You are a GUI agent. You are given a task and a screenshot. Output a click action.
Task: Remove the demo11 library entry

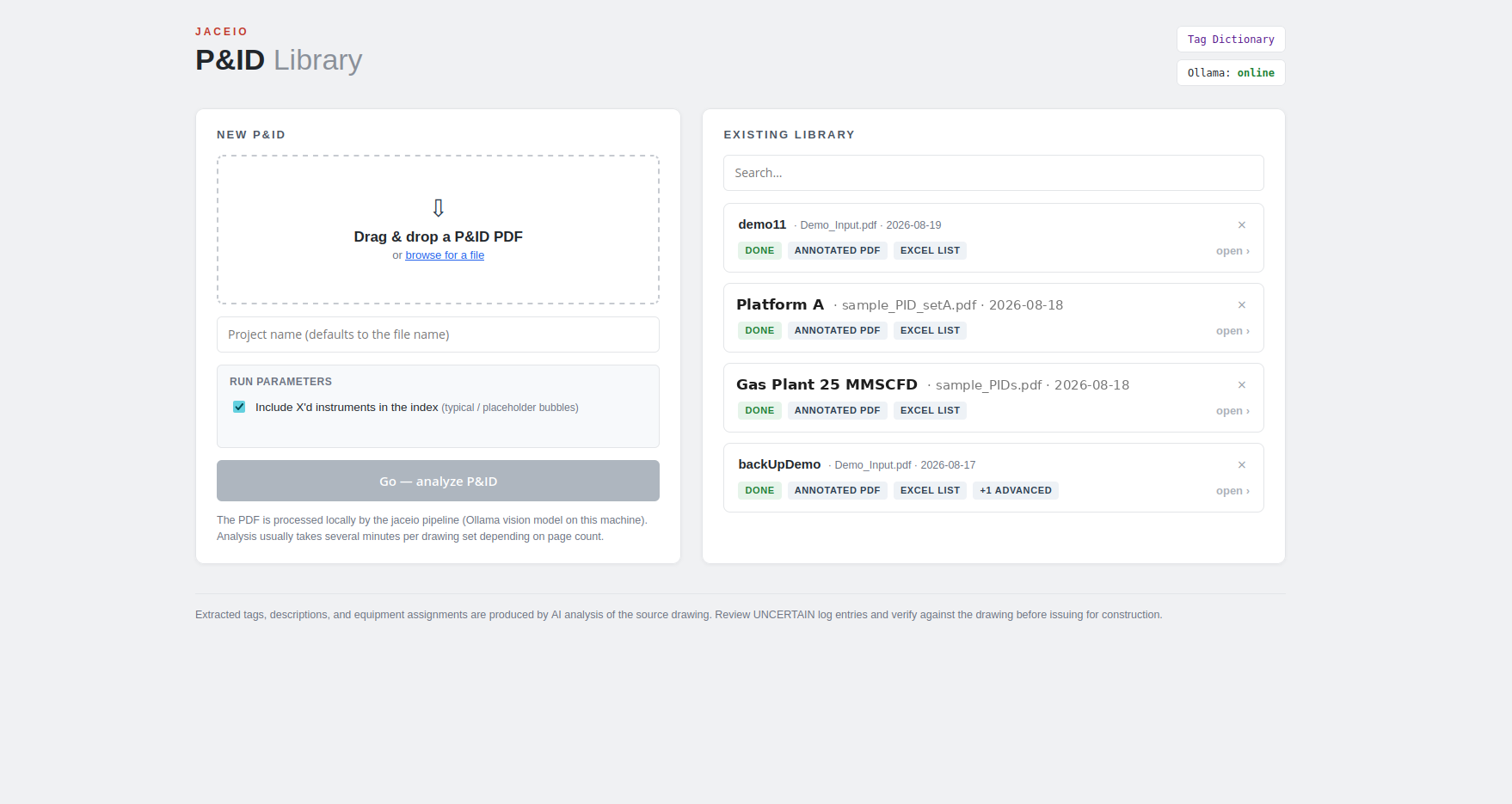click(x=1241, y=225)
